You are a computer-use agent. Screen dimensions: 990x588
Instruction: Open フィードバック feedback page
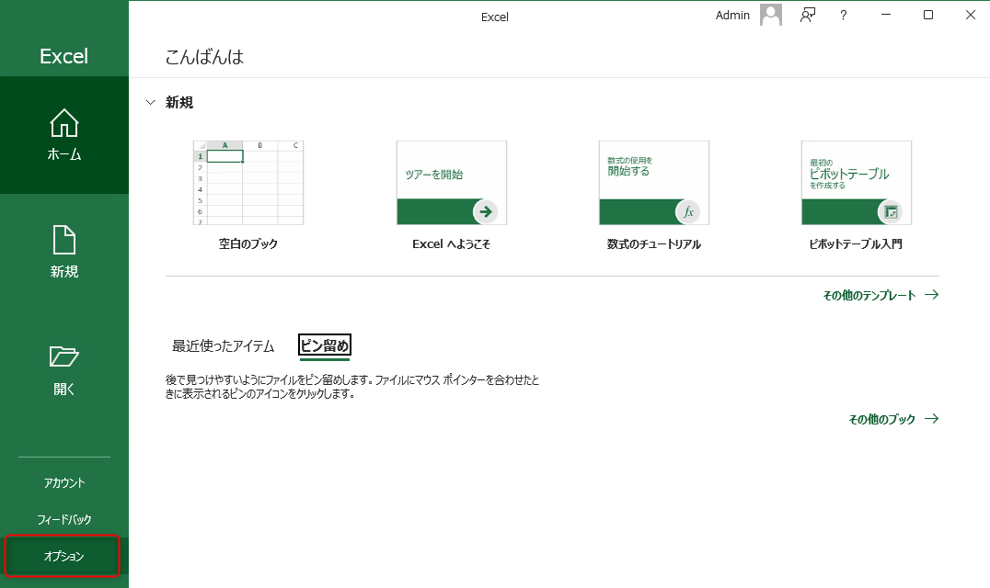pyautogui.click(x=64, y=520)
